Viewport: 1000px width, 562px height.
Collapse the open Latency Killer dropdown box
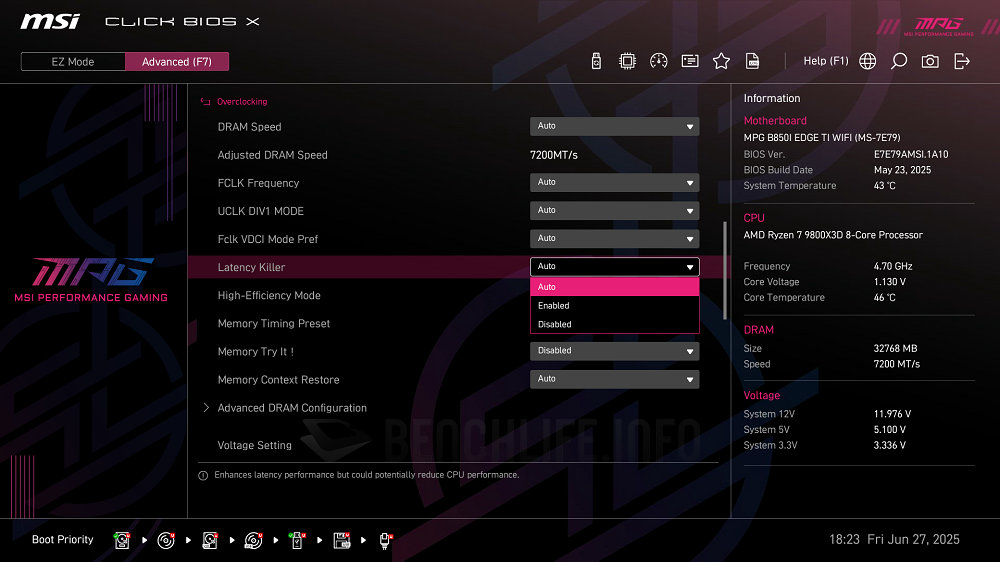click(x=614, y=267)
